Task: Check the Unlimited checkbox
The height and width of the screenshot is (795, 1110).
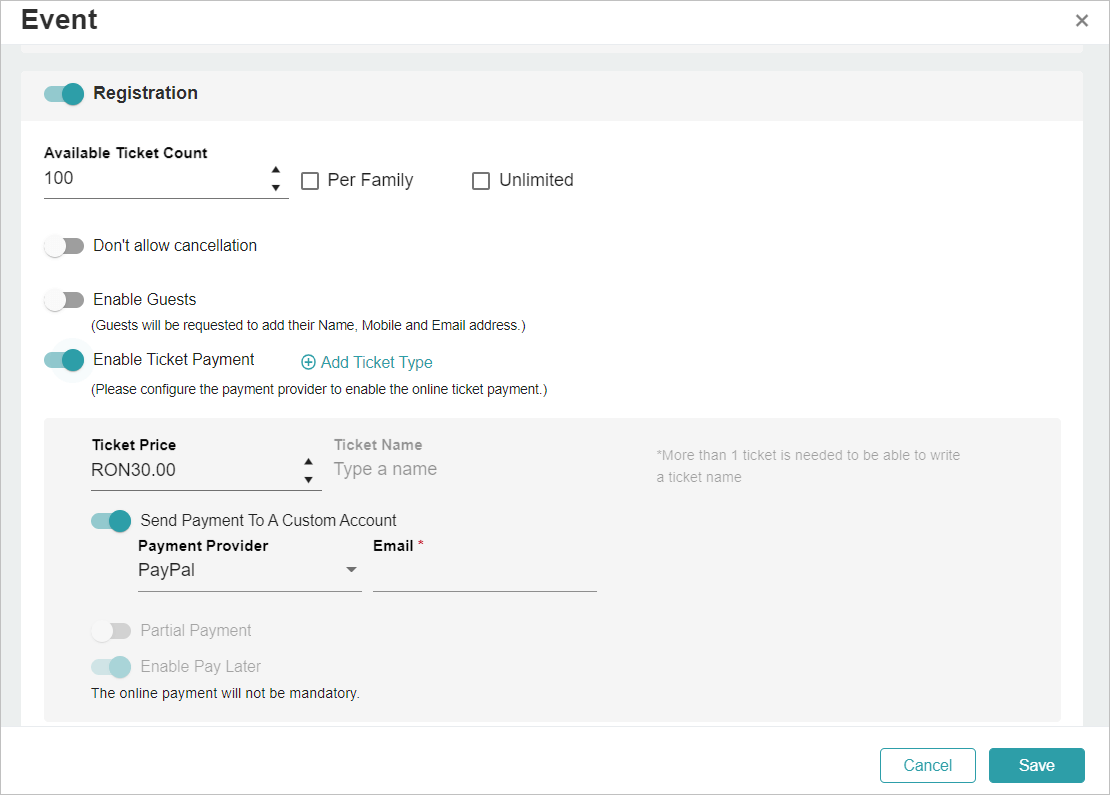Action: 481,181
